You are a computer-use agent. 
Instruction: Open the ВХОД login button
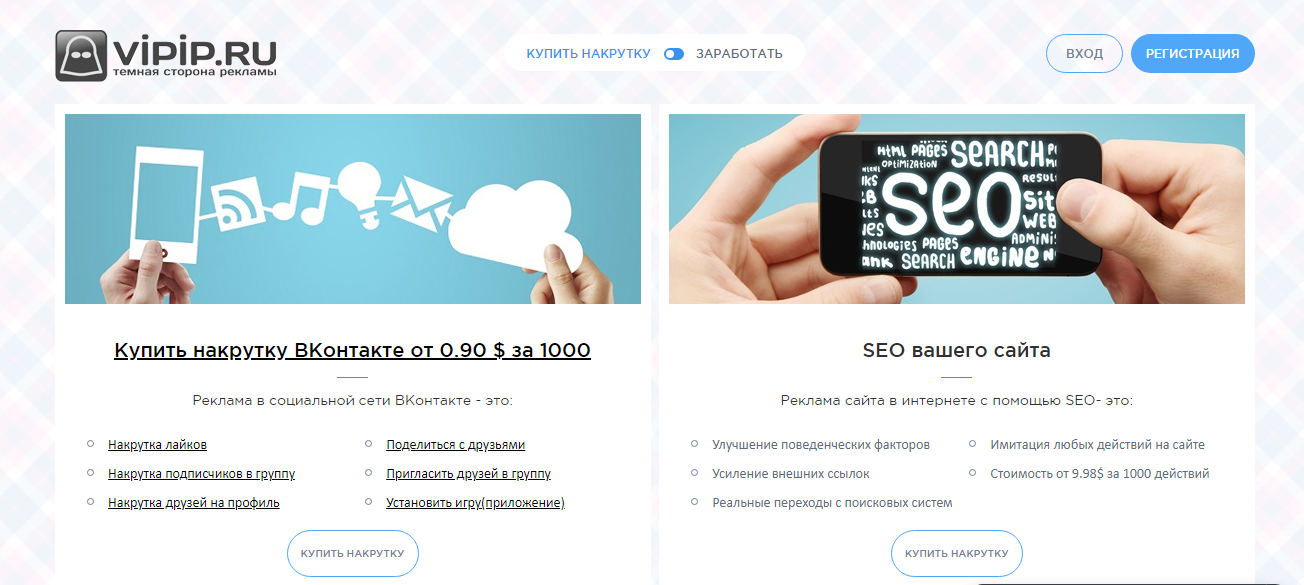pos(1084,54)
